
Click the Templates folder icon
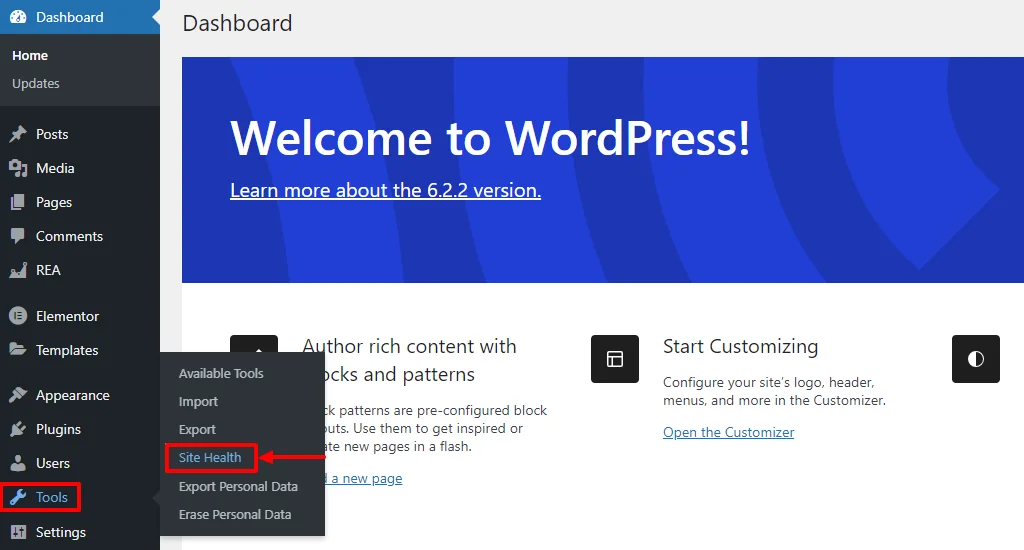point(18,349)
